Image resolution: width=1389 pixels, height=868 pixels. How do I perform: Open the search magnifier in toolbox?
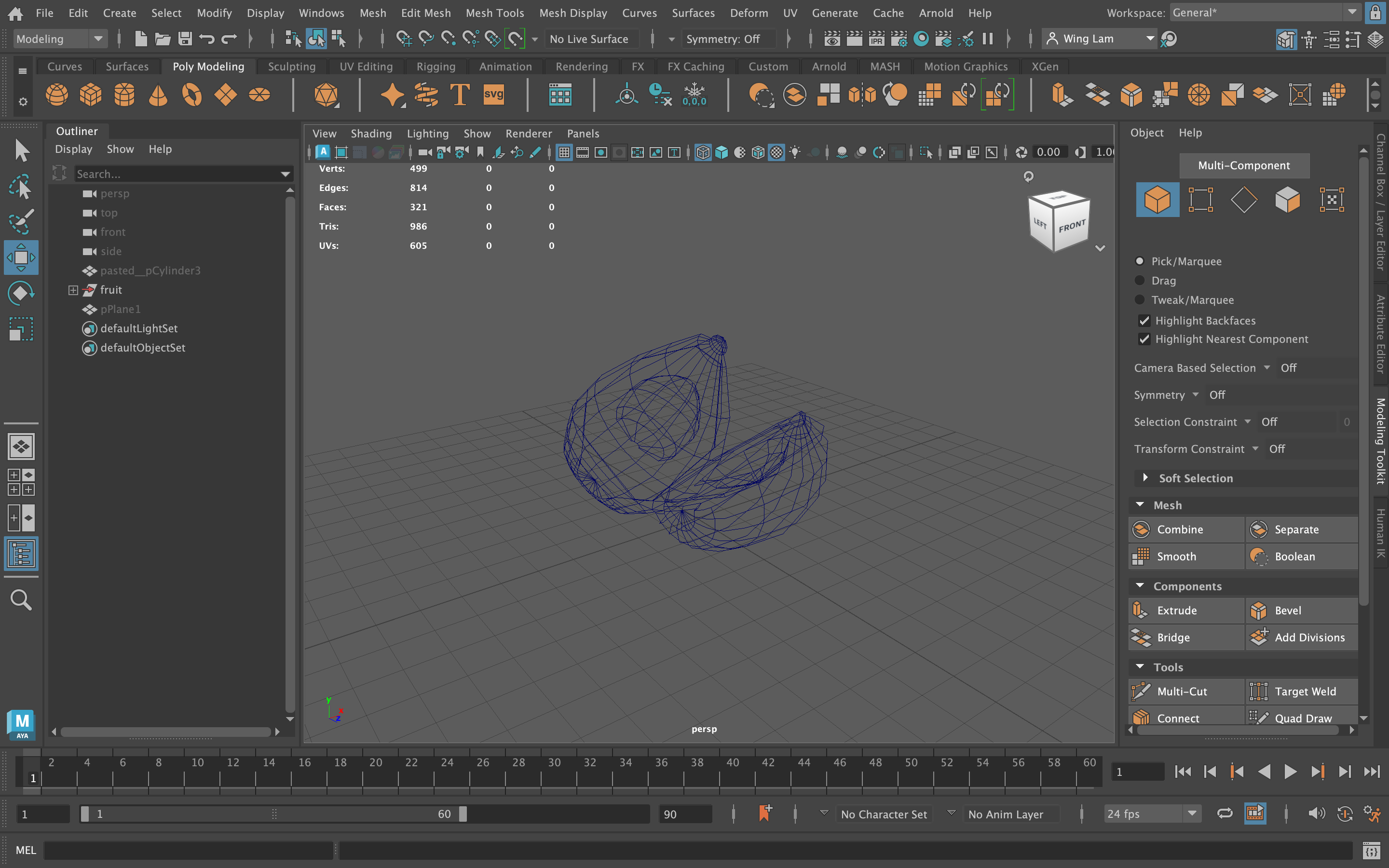click(21, 600)
